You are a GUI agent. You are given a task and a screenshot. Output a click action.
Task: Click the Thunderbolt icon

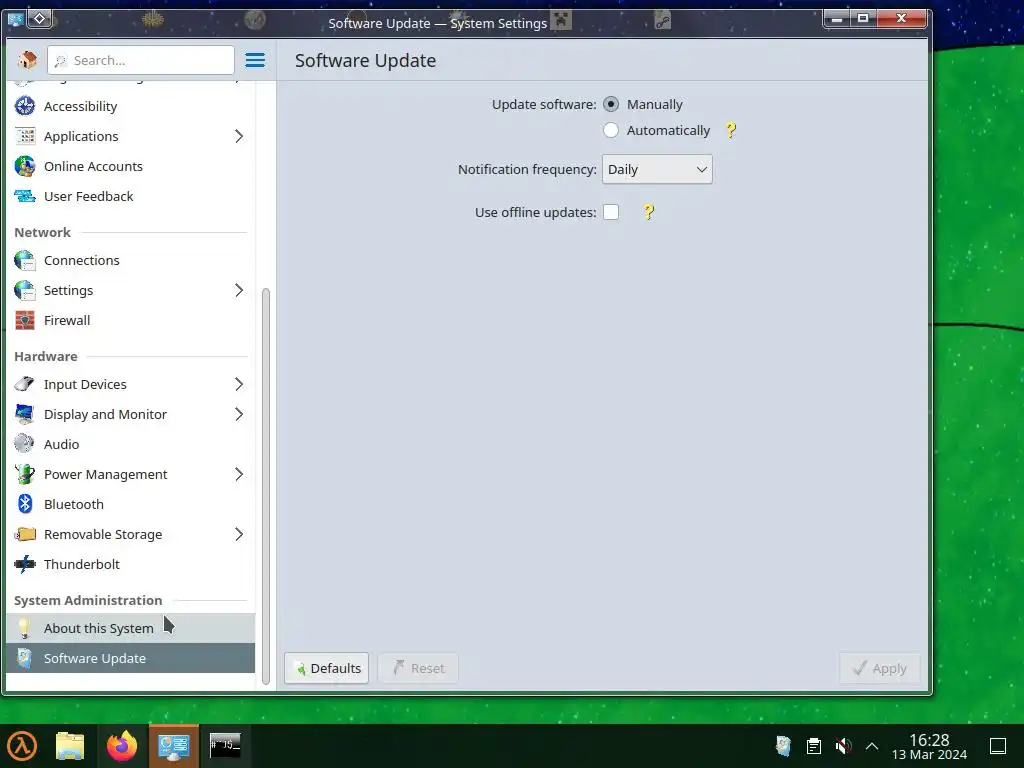click(x=25, y=564)
